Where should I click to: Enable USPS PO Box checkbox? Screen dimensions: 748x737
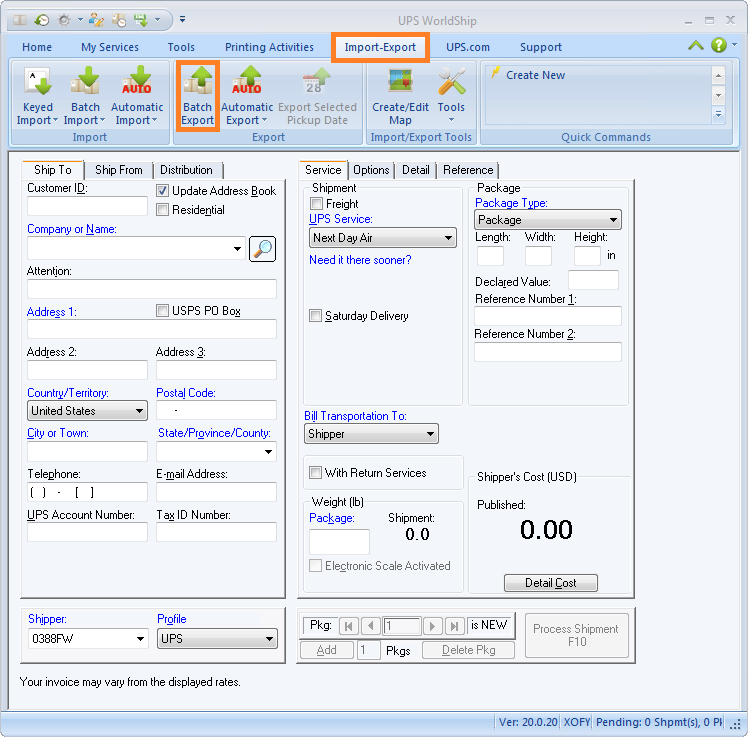pos(162,311)
